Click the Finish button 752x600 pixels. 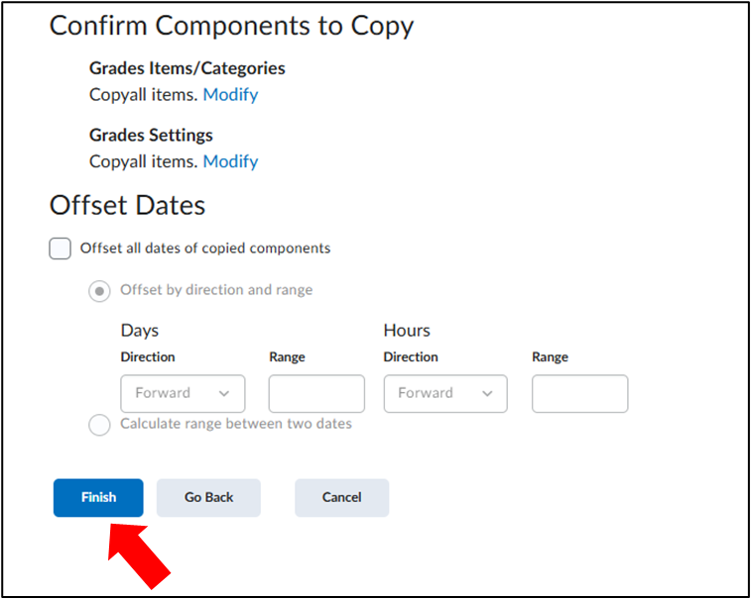tap(98, 498)
